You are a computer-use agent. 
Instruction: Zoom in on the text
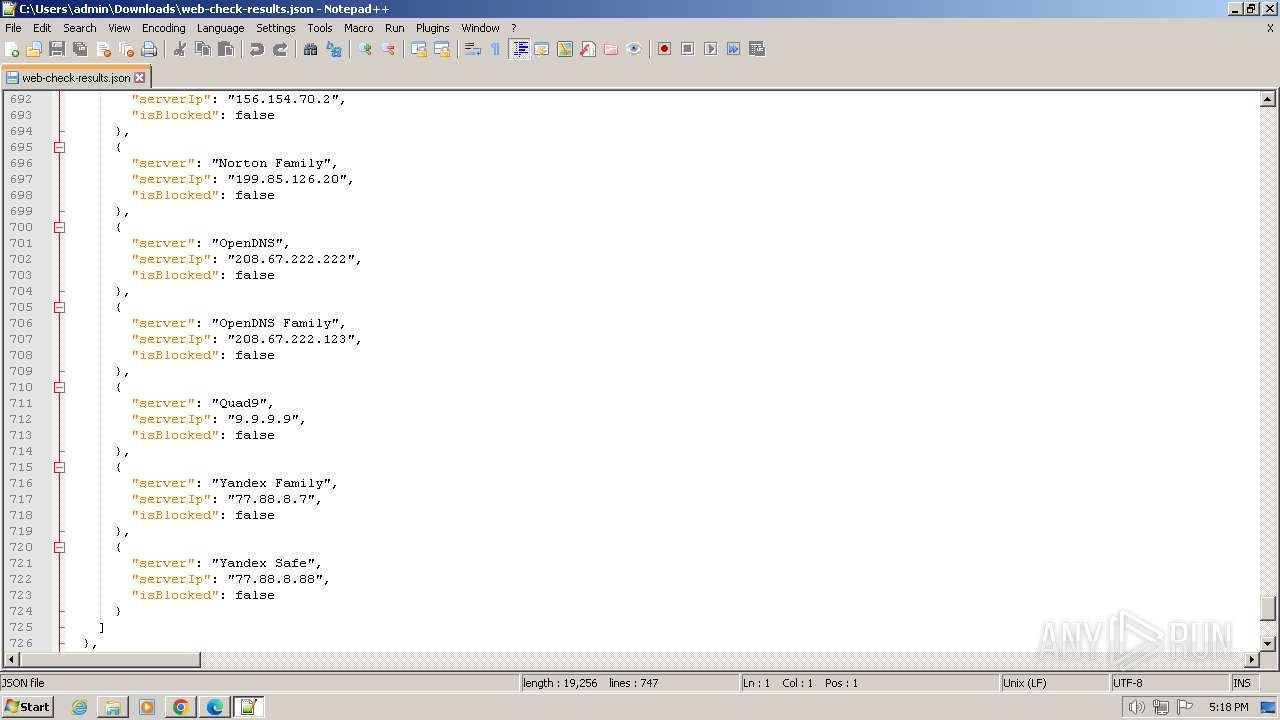coord(365,49)
